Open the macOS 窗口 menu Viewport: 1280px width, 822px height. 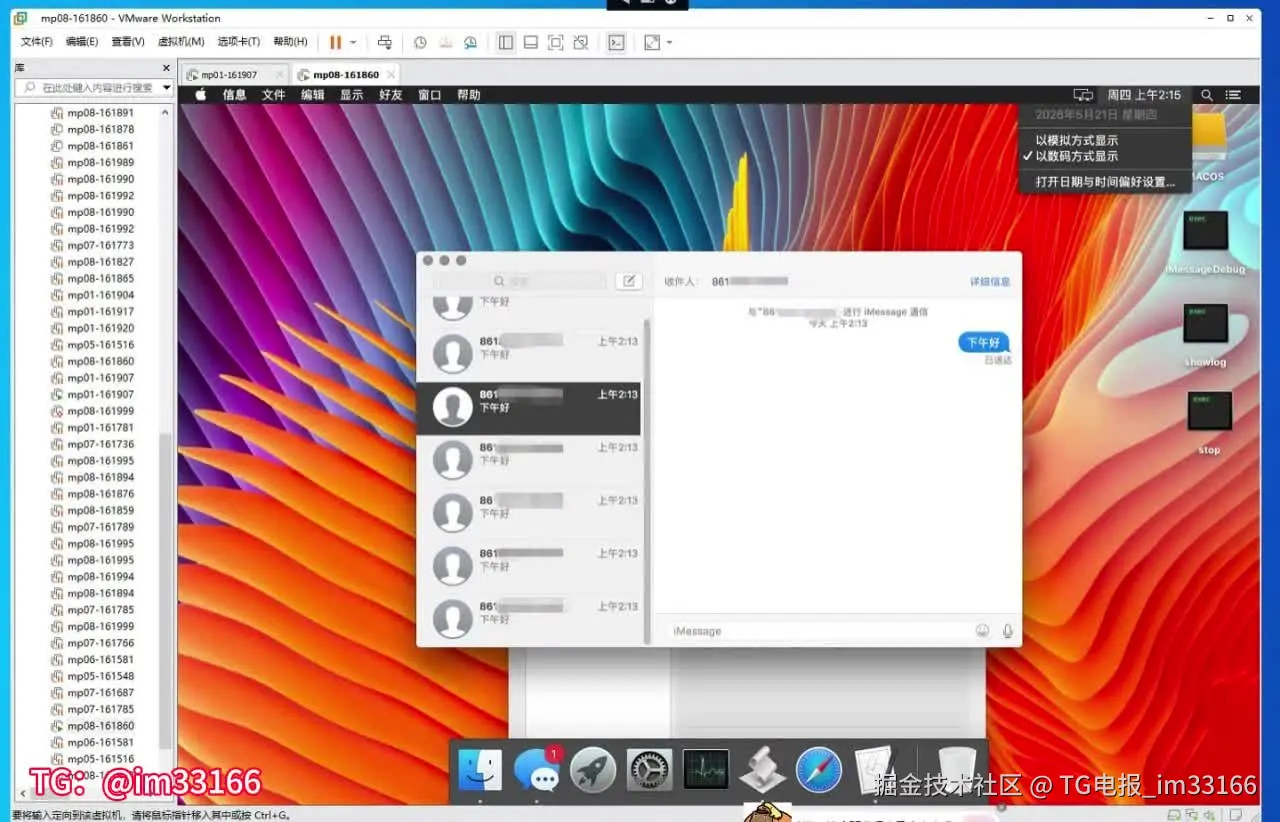tap(429, 95)
